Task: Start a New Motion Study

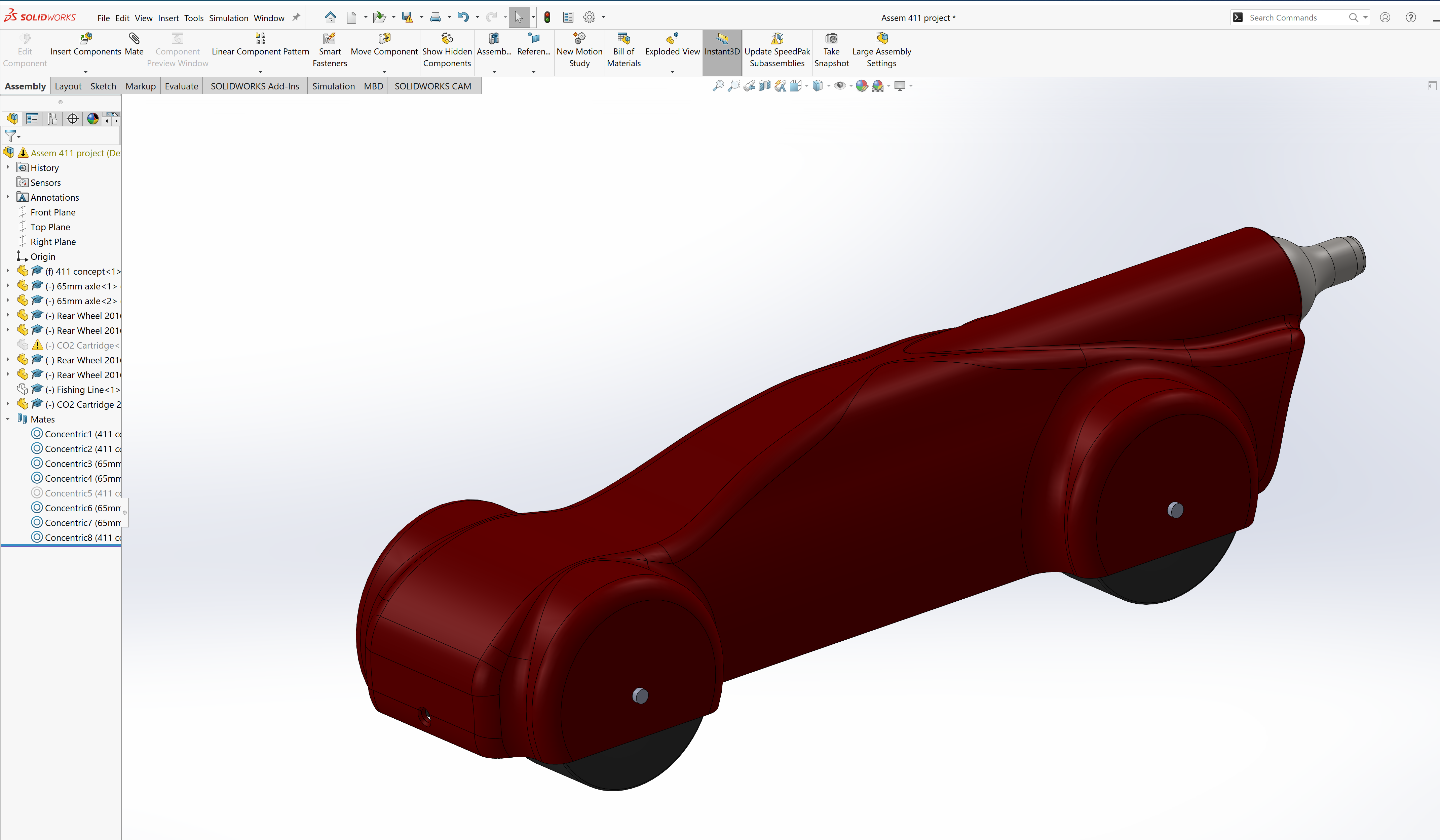Action: 579,50
